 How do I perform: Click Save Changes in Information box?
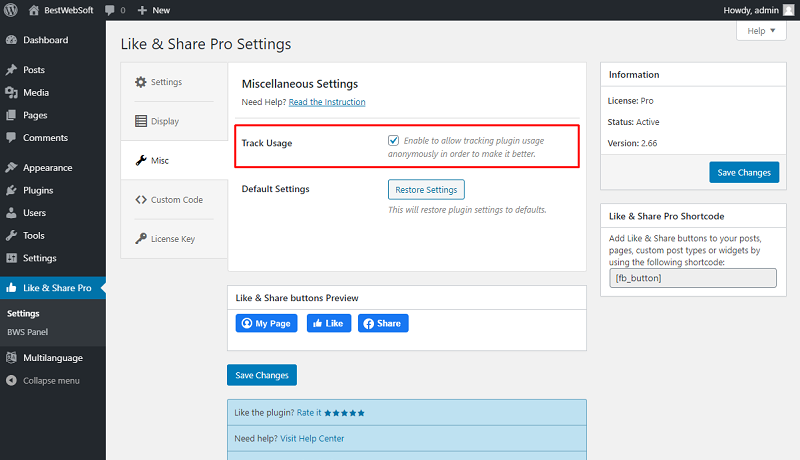[x=744, y=172]
